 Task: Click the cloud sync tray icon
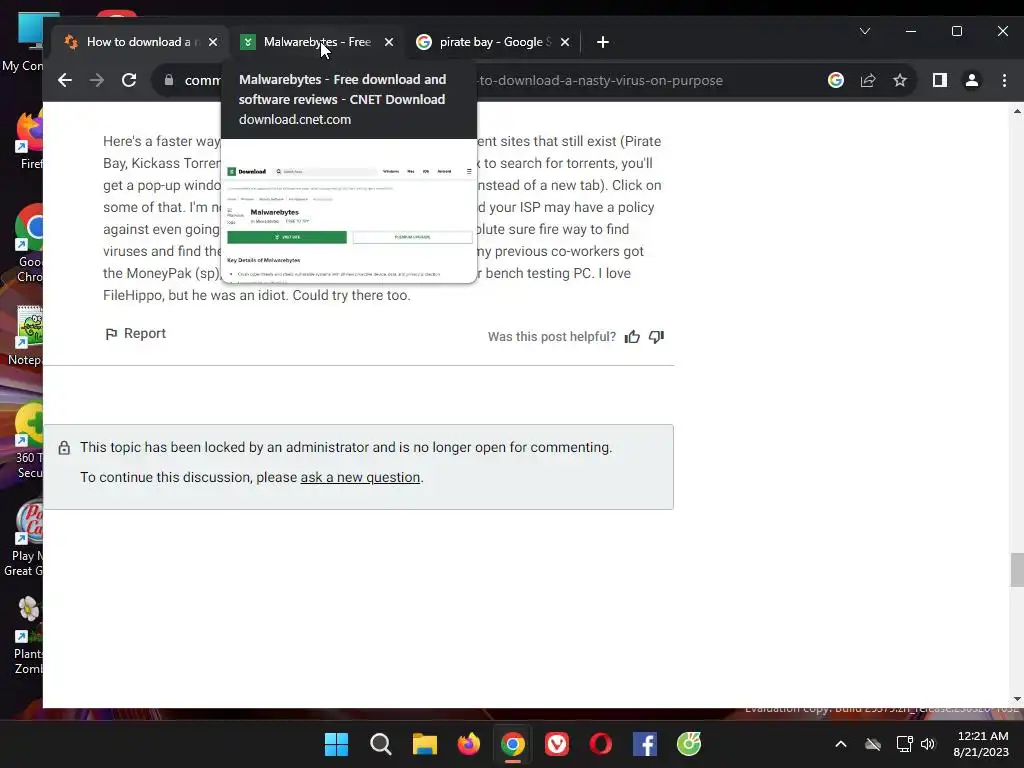click(x=873, y=744)
